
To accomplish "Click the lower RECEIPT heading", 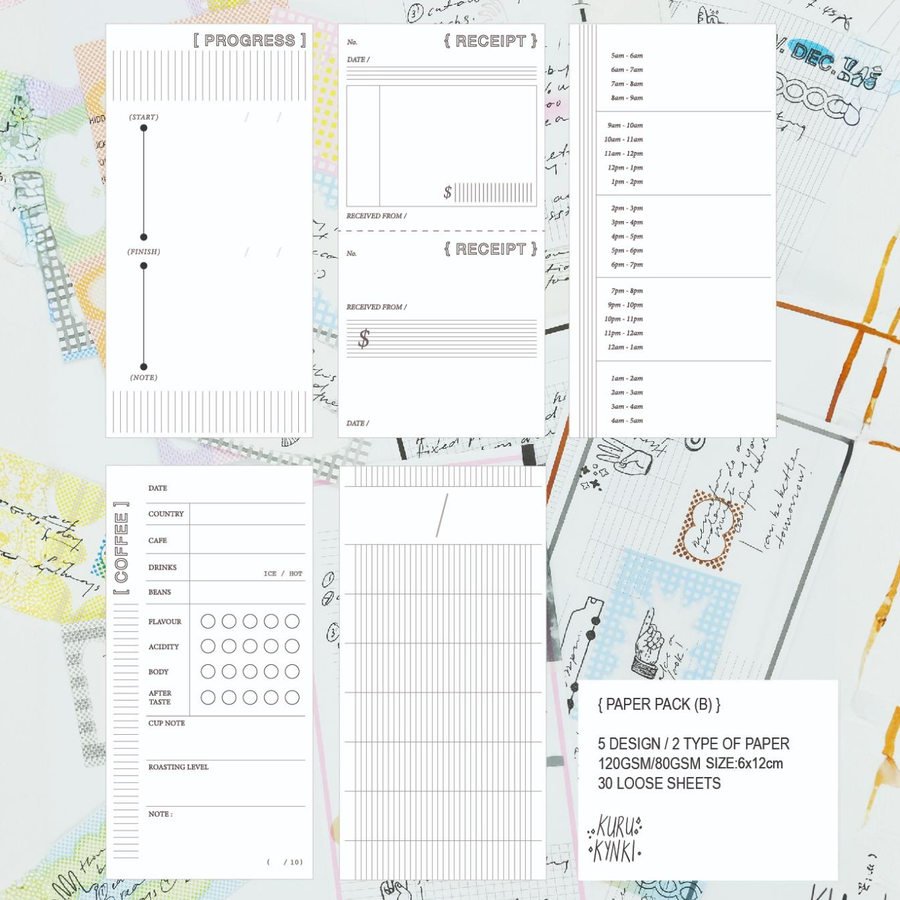I will point(490,249).
